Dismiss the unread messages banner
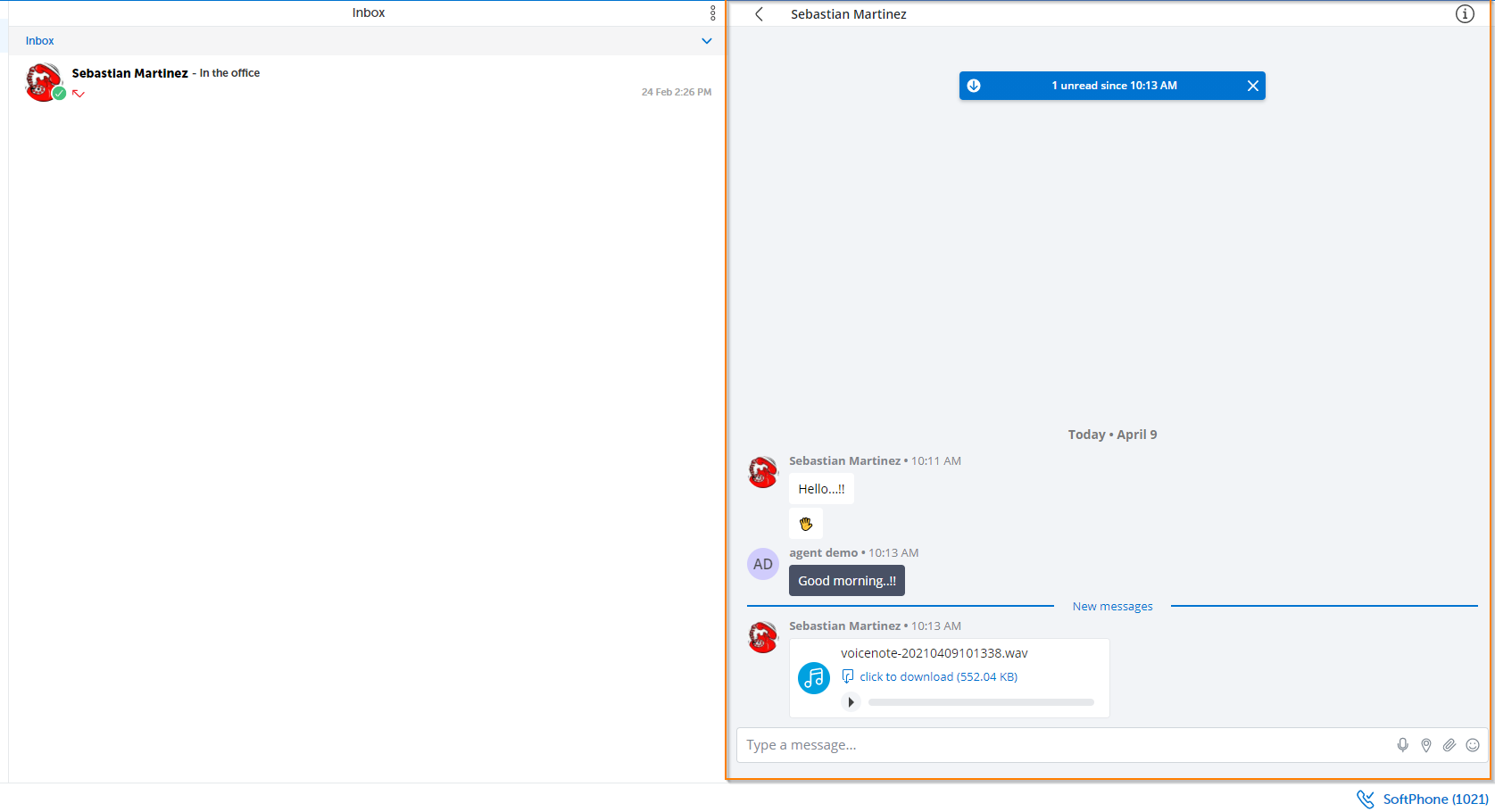Viewport: 1495px width, 812px height. click(1253, 86)
